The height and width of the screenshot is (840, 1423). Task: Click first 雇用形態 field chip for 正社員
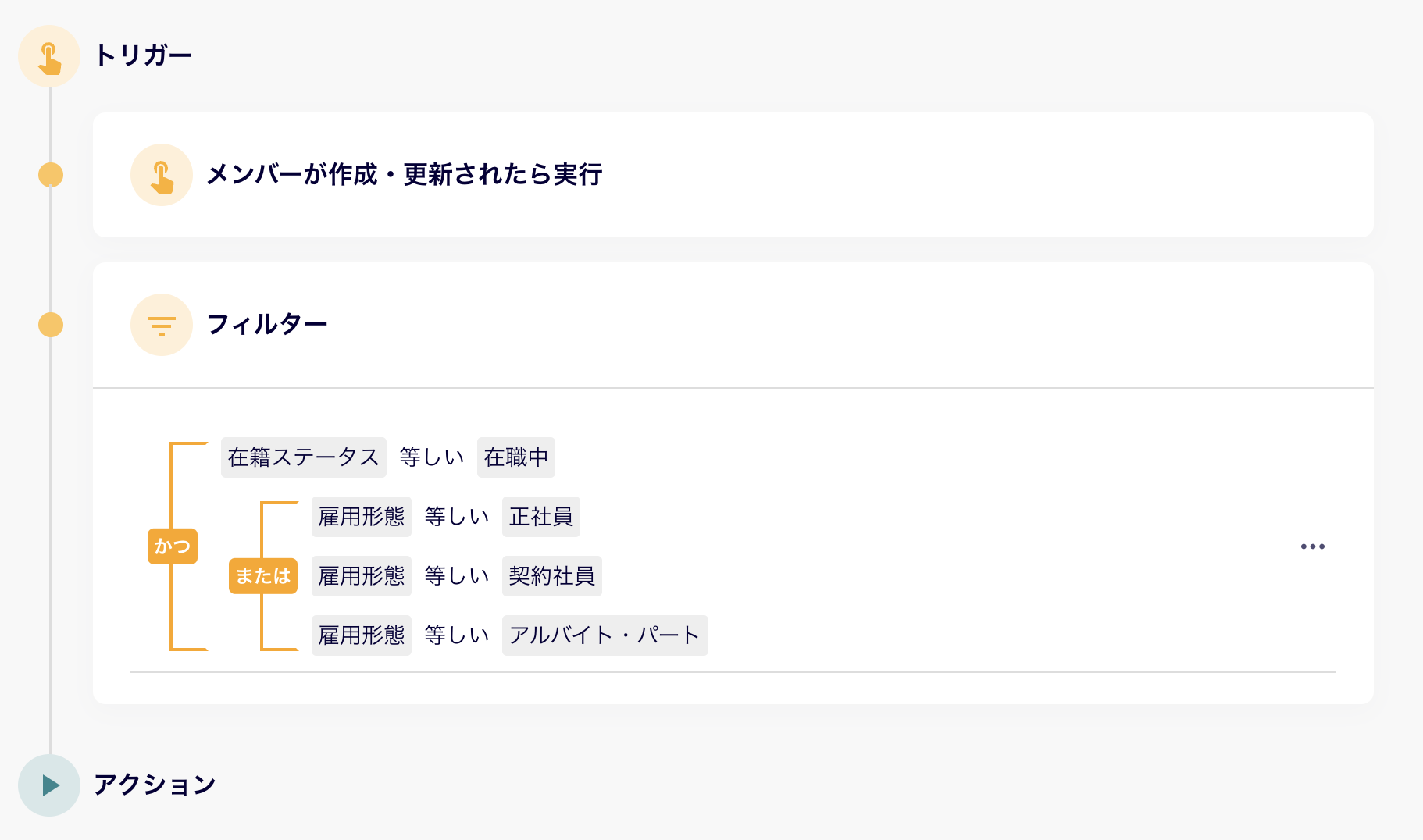click(x=361, y=517)
